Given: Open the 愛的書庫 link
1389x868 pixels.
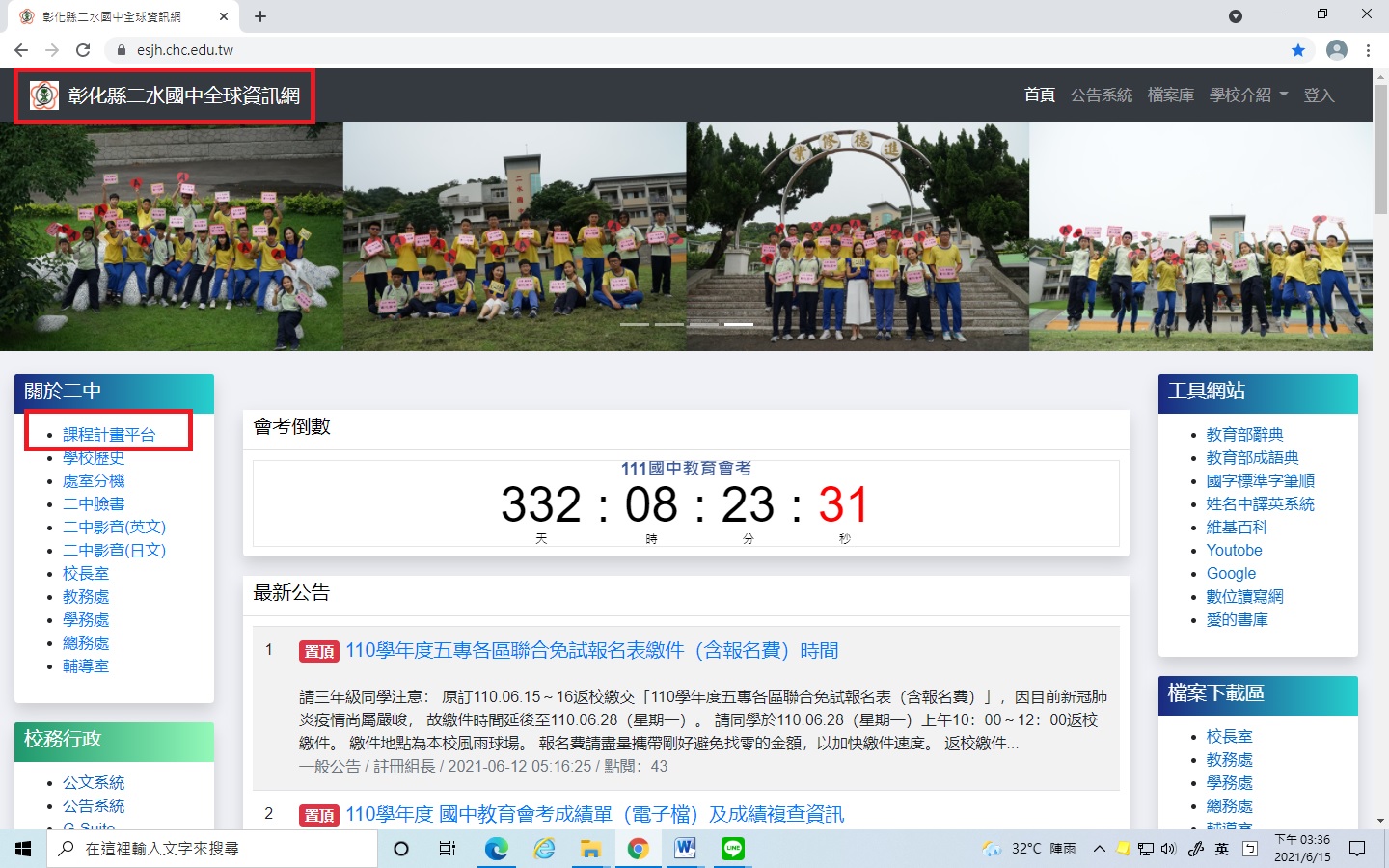Looking at the screenshot, I should pyautogui.click(x=1237, y=620).
